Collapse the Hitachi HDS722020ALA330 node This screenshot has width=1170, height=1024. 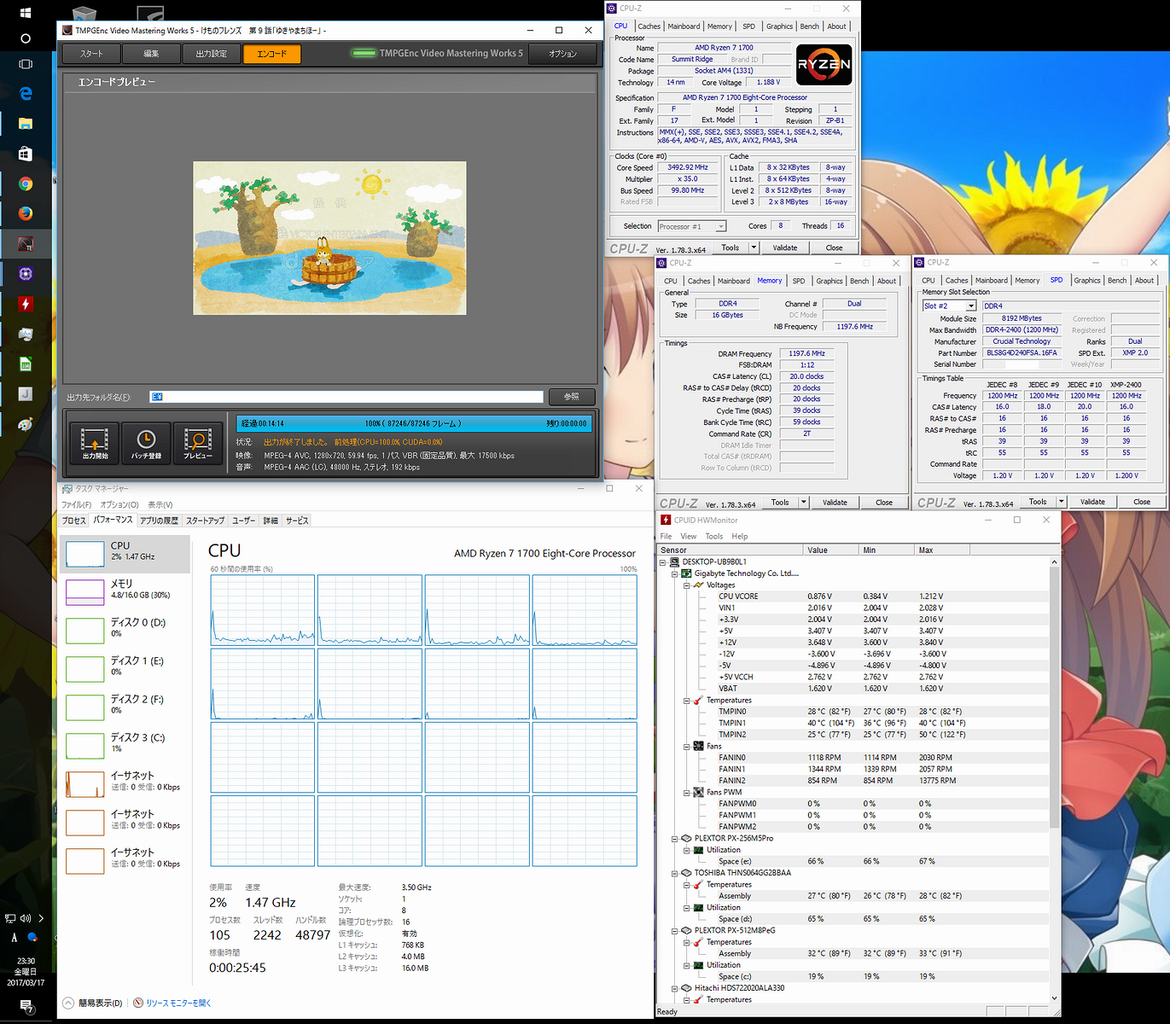tap(675, 987)
